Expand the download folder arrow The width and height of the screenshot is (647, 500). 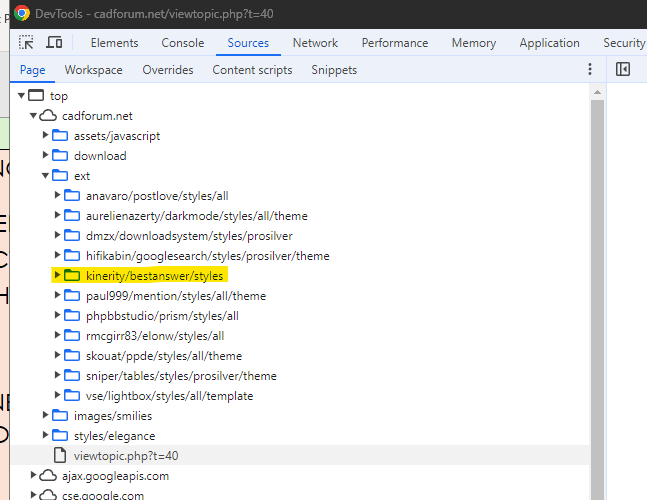point(45,155)
